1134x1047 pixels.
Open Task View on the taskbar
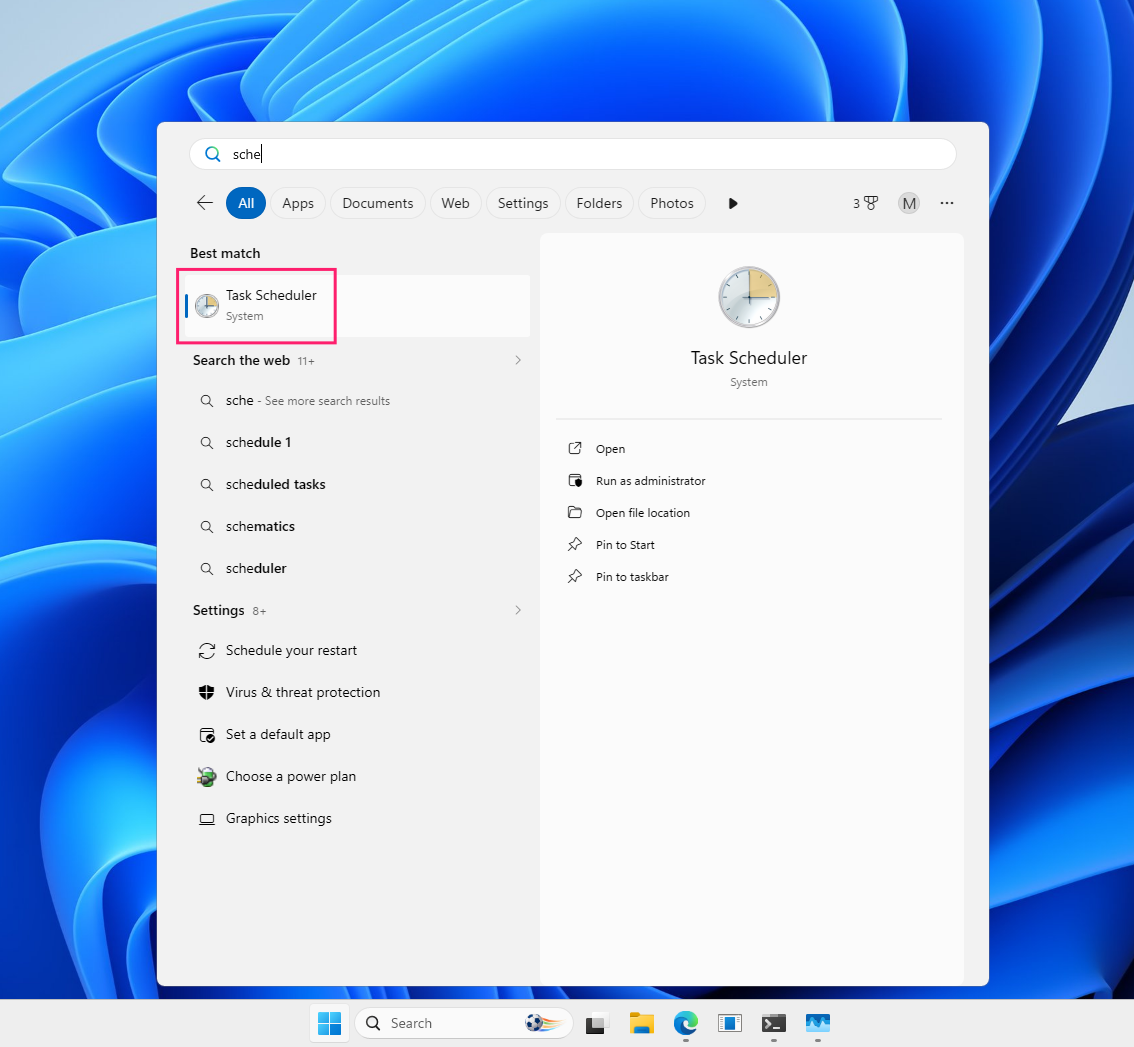[596, 1023]
